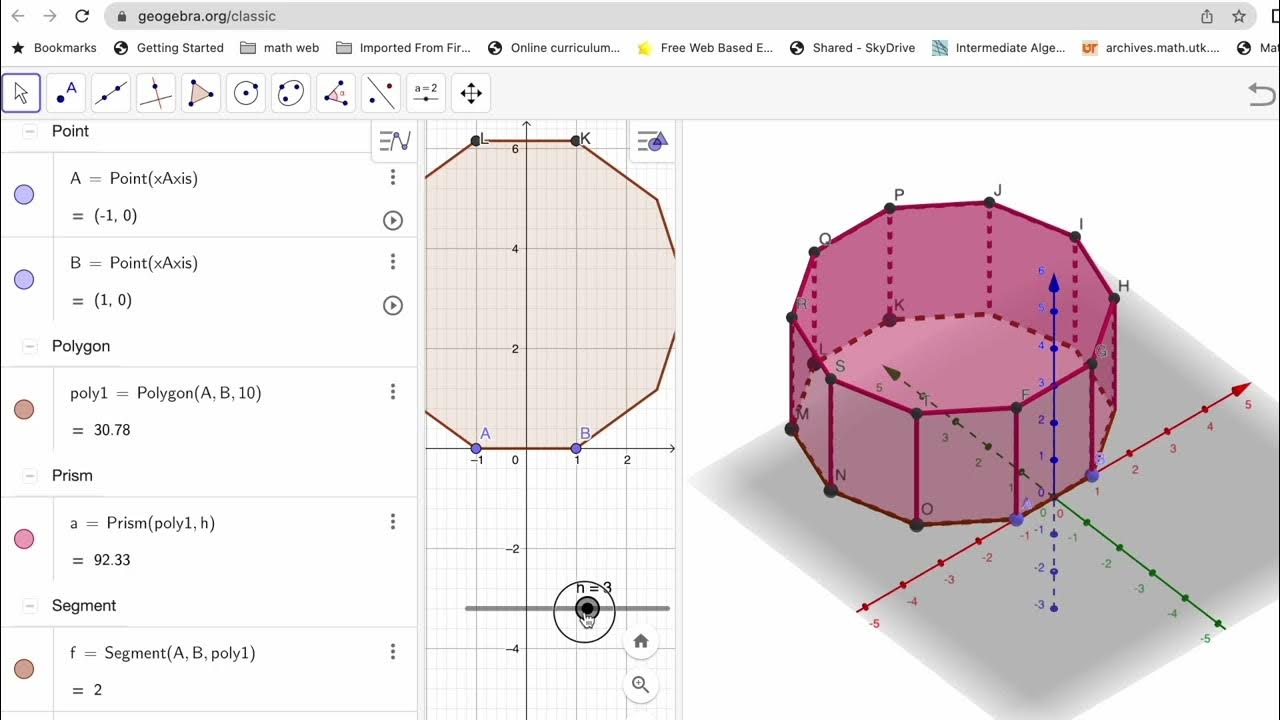Select the Reflect about Line tool
The height and width of the screenshot is (720, 1280).
point(381,93)
